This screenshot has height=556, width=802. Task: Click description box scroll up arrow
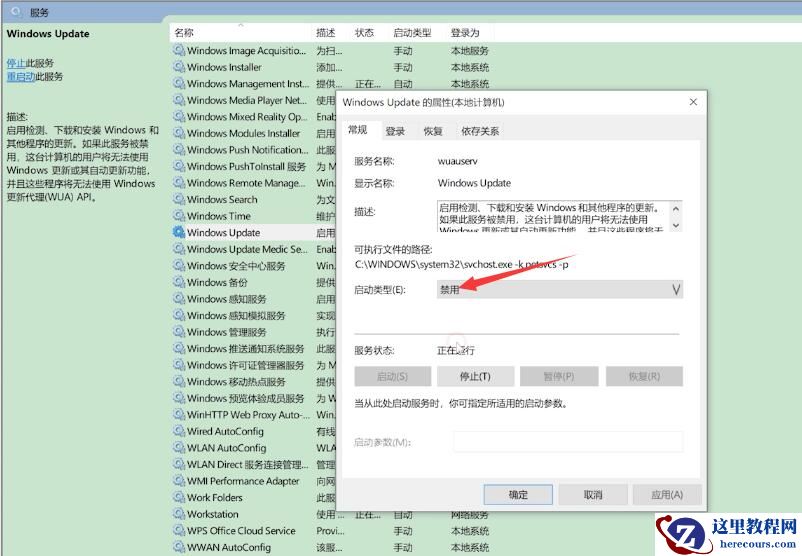[676, 209]
